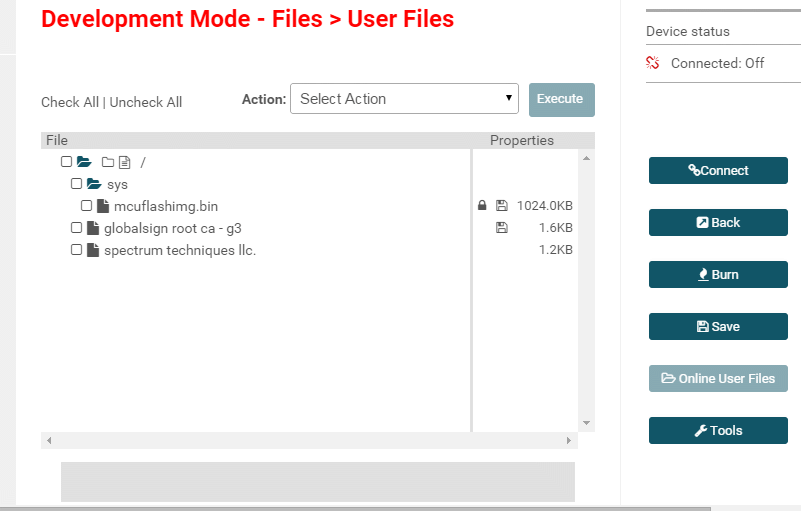Click the save icon for mcuflashimg.bin
Image resolution: width=801 pixels, height=511 pixels.
(x=501, y=206)
